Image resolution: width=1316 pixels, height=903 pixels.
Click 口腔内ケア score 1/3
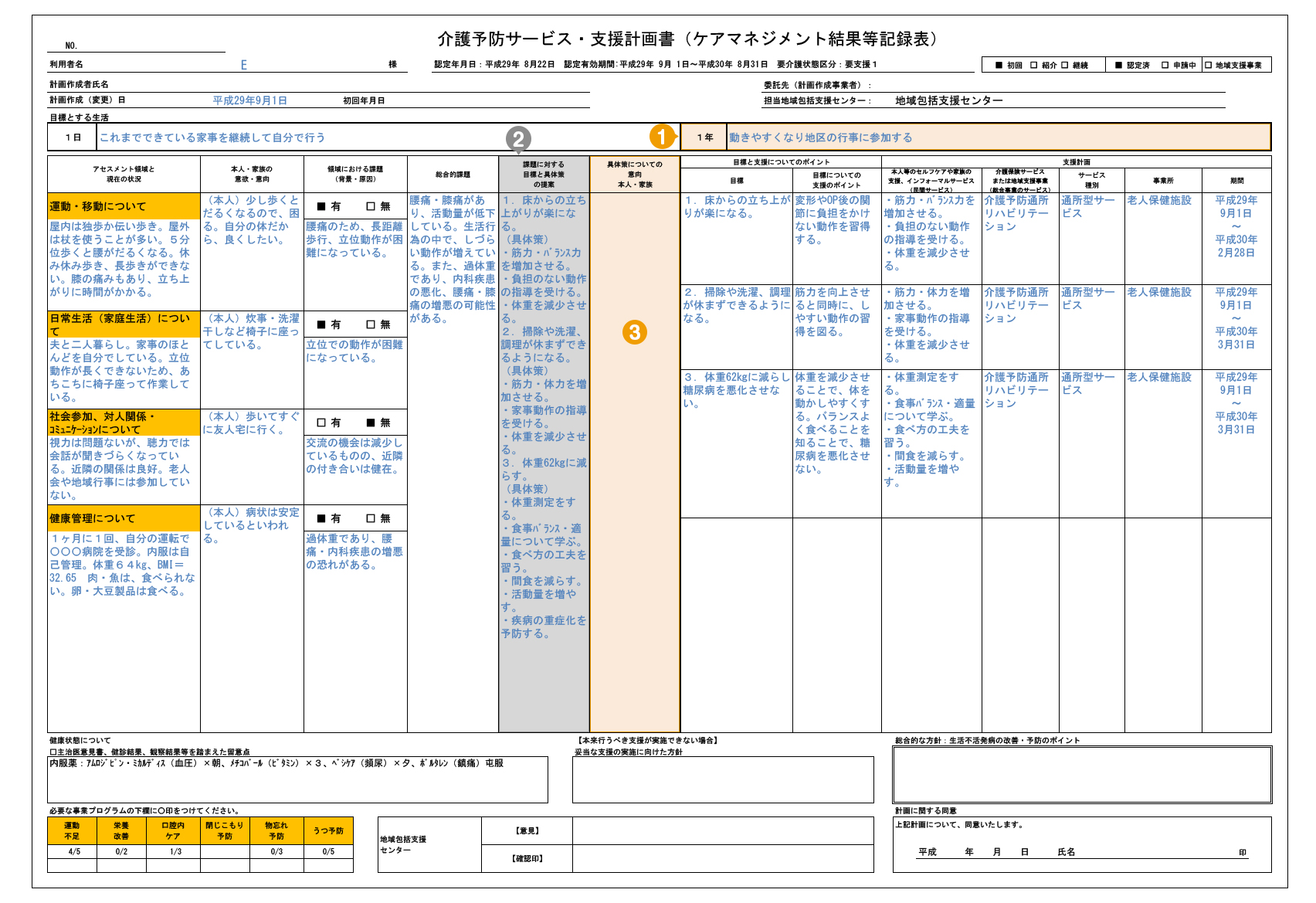tap(175, 851)
